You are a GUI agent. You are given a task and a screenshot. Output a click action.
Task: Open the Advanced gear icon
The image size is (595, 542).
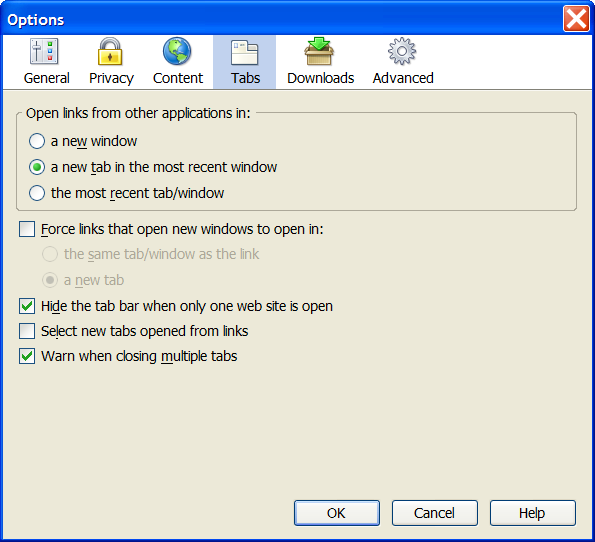(x=402, y=51)
